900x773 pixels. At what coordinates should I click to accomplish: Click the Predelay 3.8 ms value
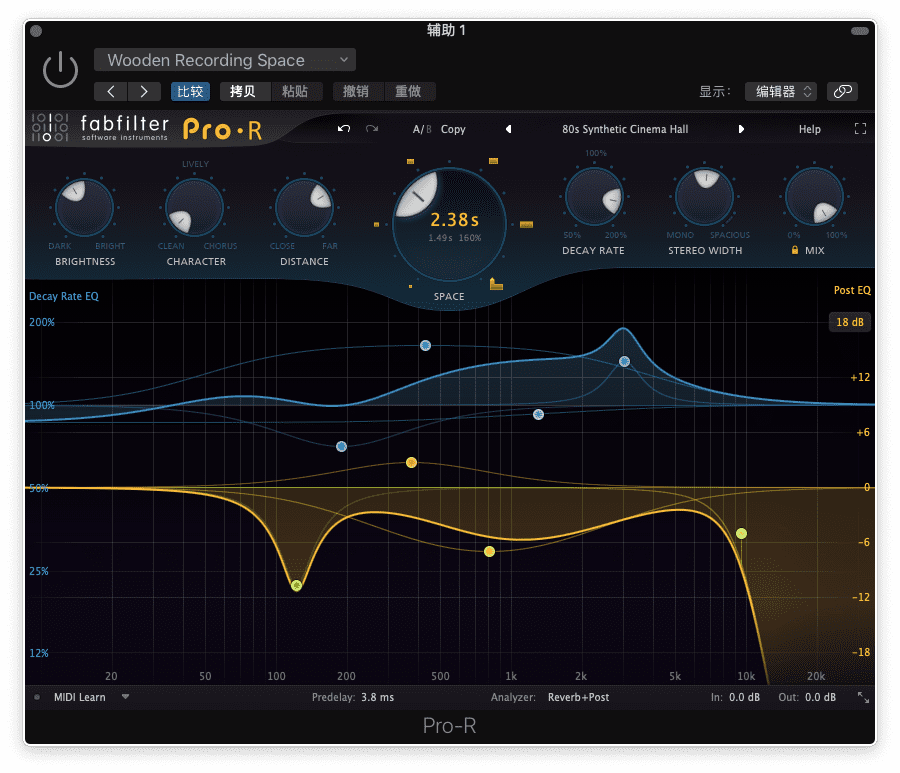pyautogui.click(x=377, y=697)
